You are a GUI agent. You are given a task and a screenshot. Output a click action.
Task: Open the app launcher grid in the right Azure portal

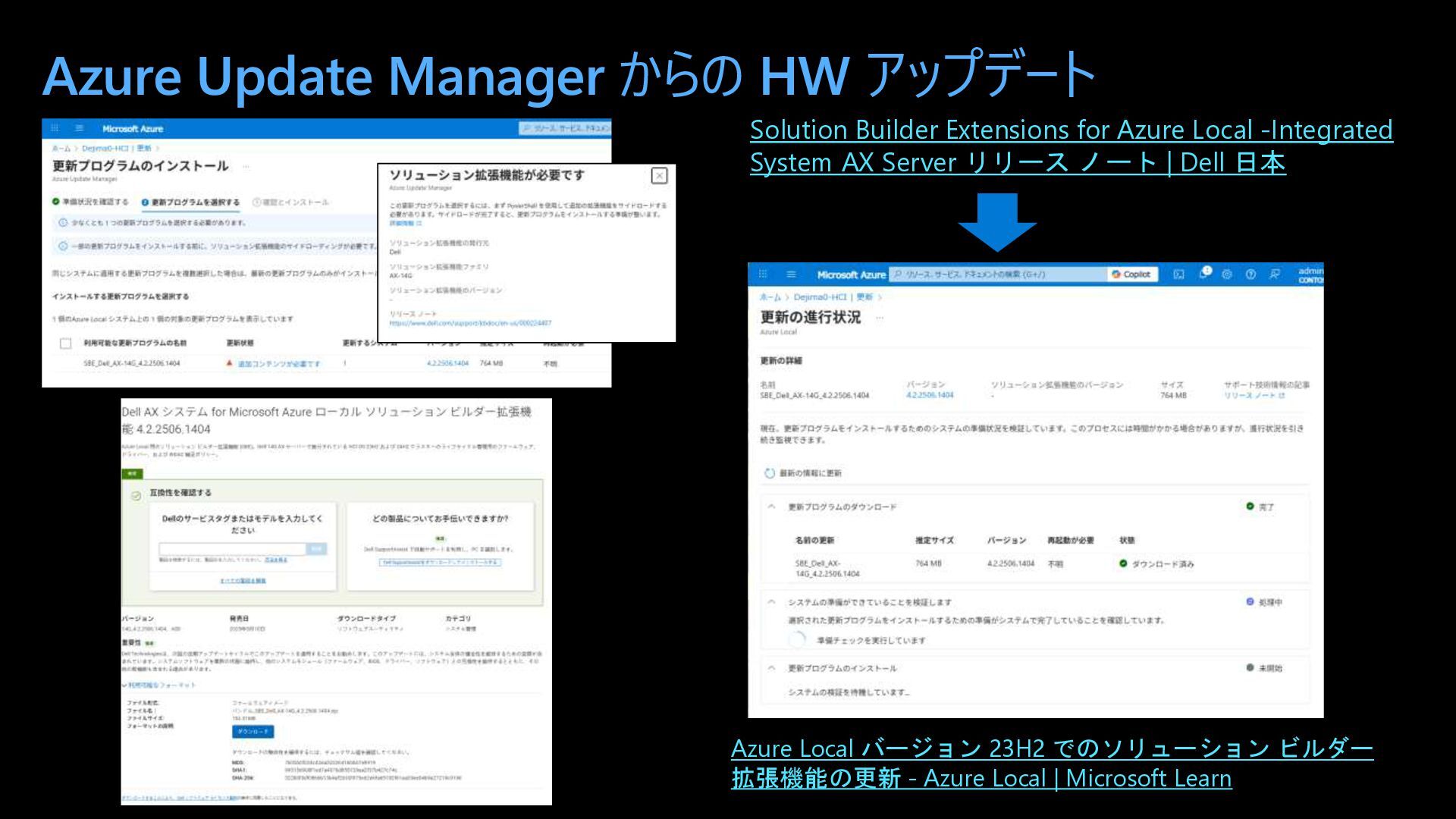pos(763,275)
